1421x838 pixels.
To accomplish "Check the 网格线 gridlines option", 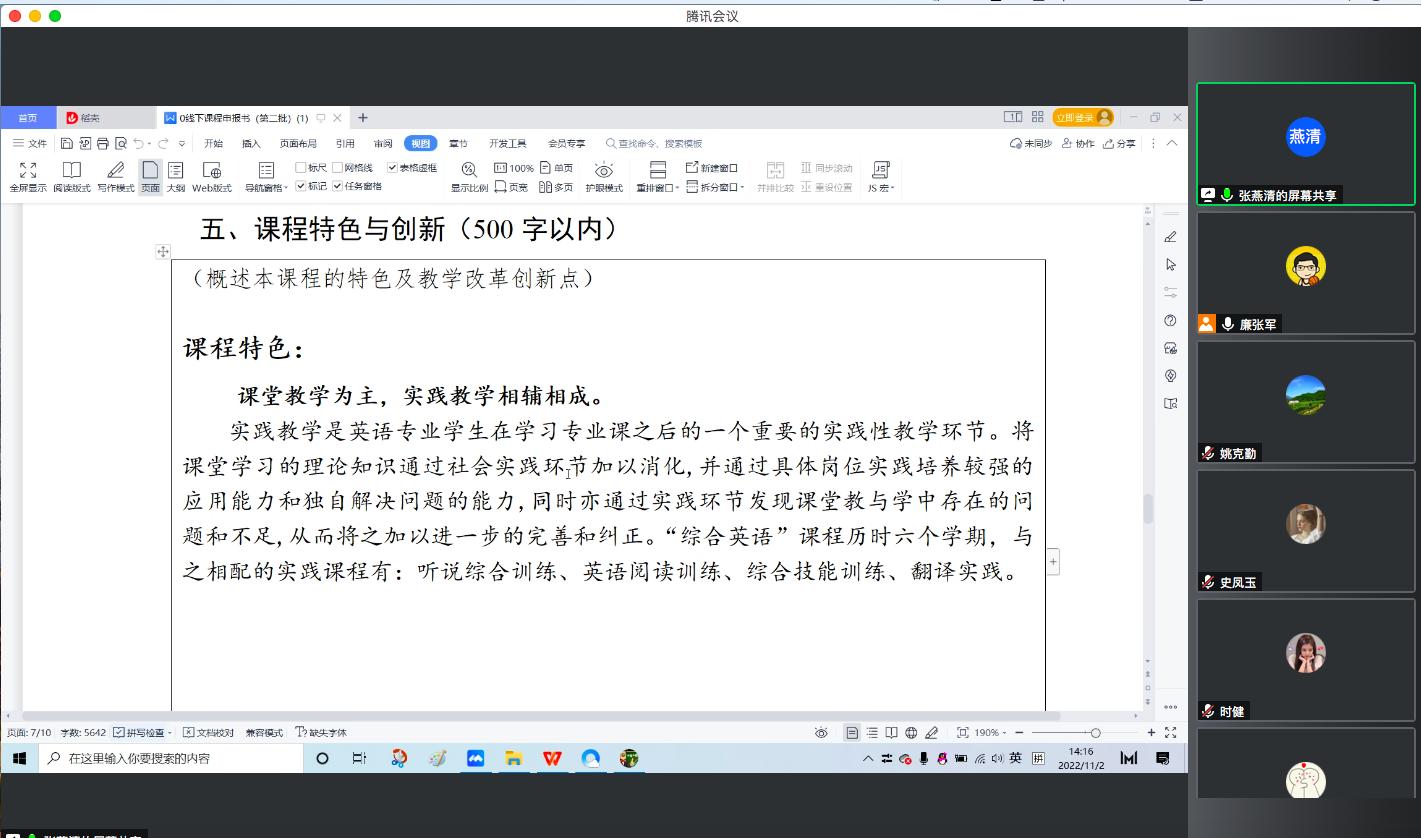I will pos(338,168).
